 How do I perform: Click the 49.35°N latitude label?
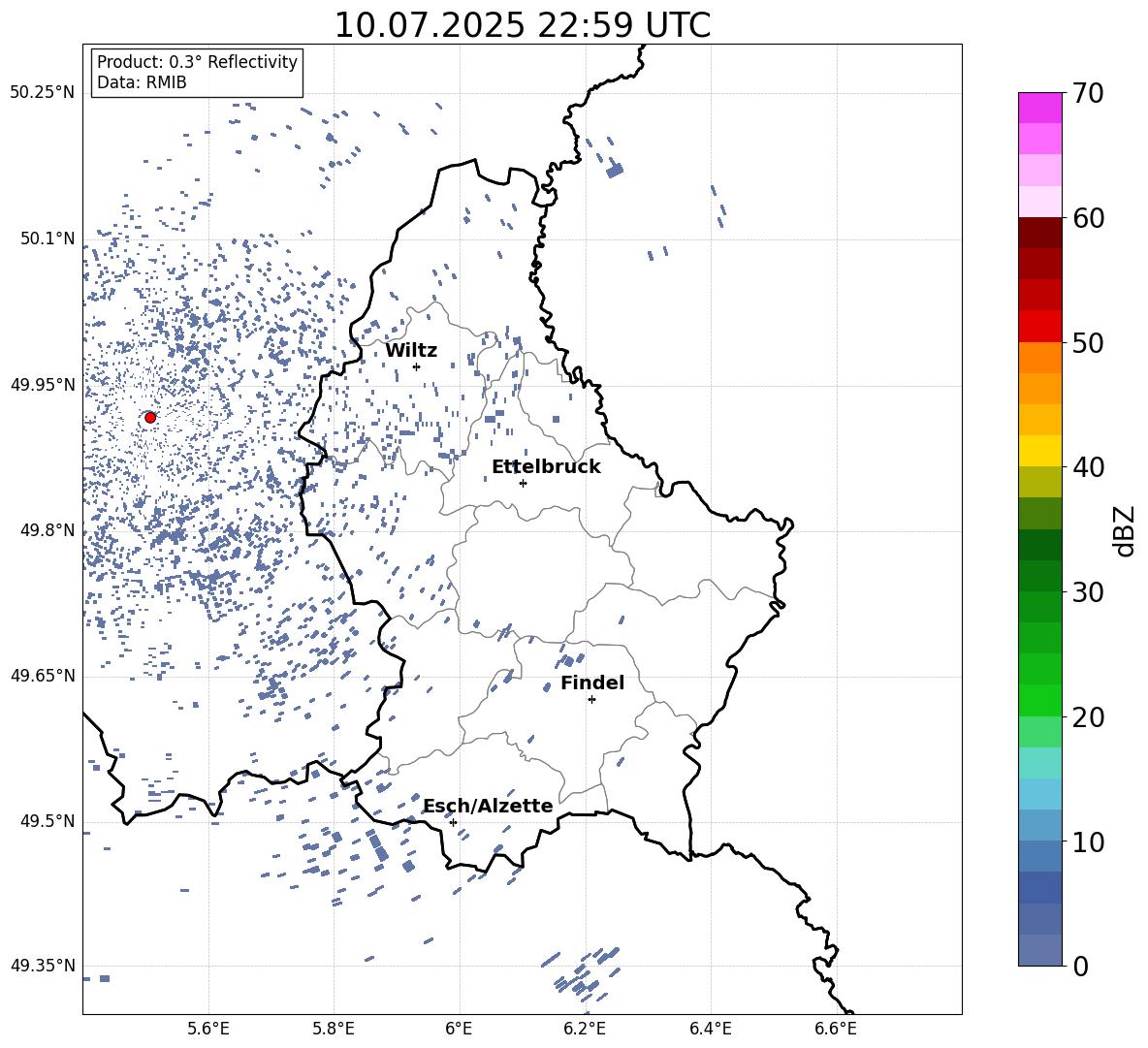pyautogui.click(x=43, y=966)
